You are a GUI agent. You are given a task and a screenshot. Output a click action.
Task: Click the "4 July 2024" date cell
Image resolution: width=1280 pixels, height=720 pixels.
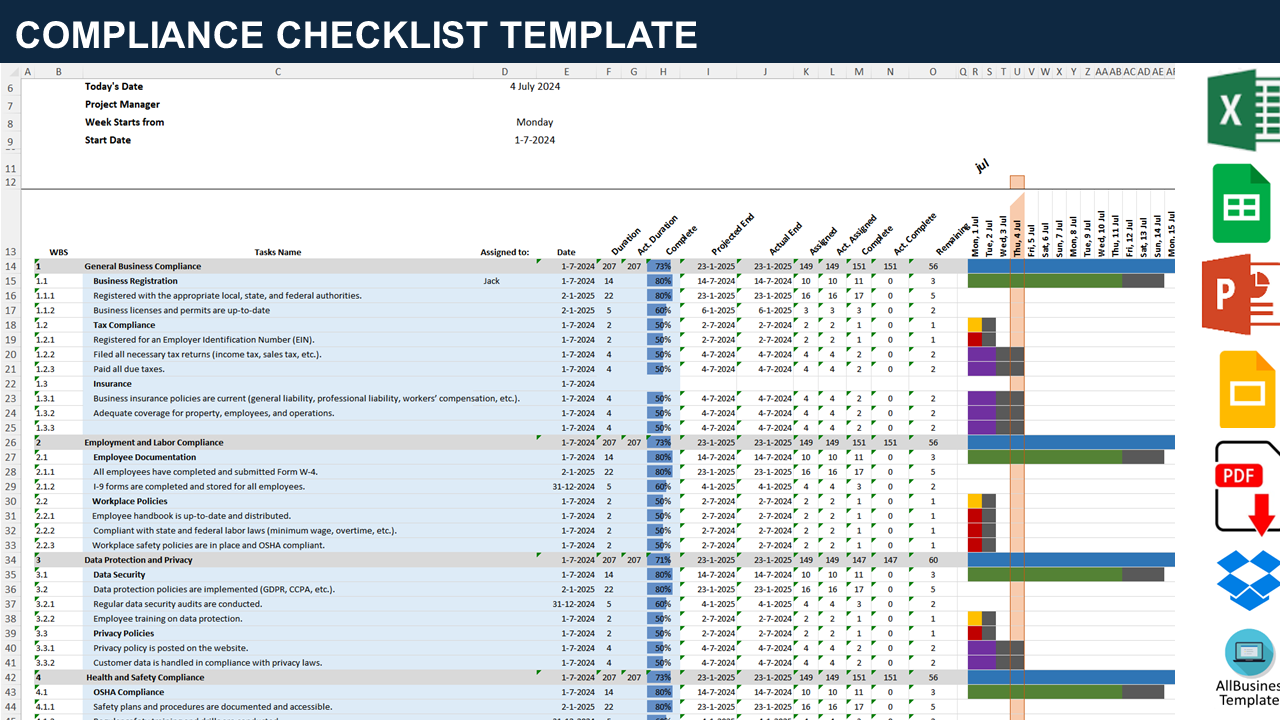(534, 87)
